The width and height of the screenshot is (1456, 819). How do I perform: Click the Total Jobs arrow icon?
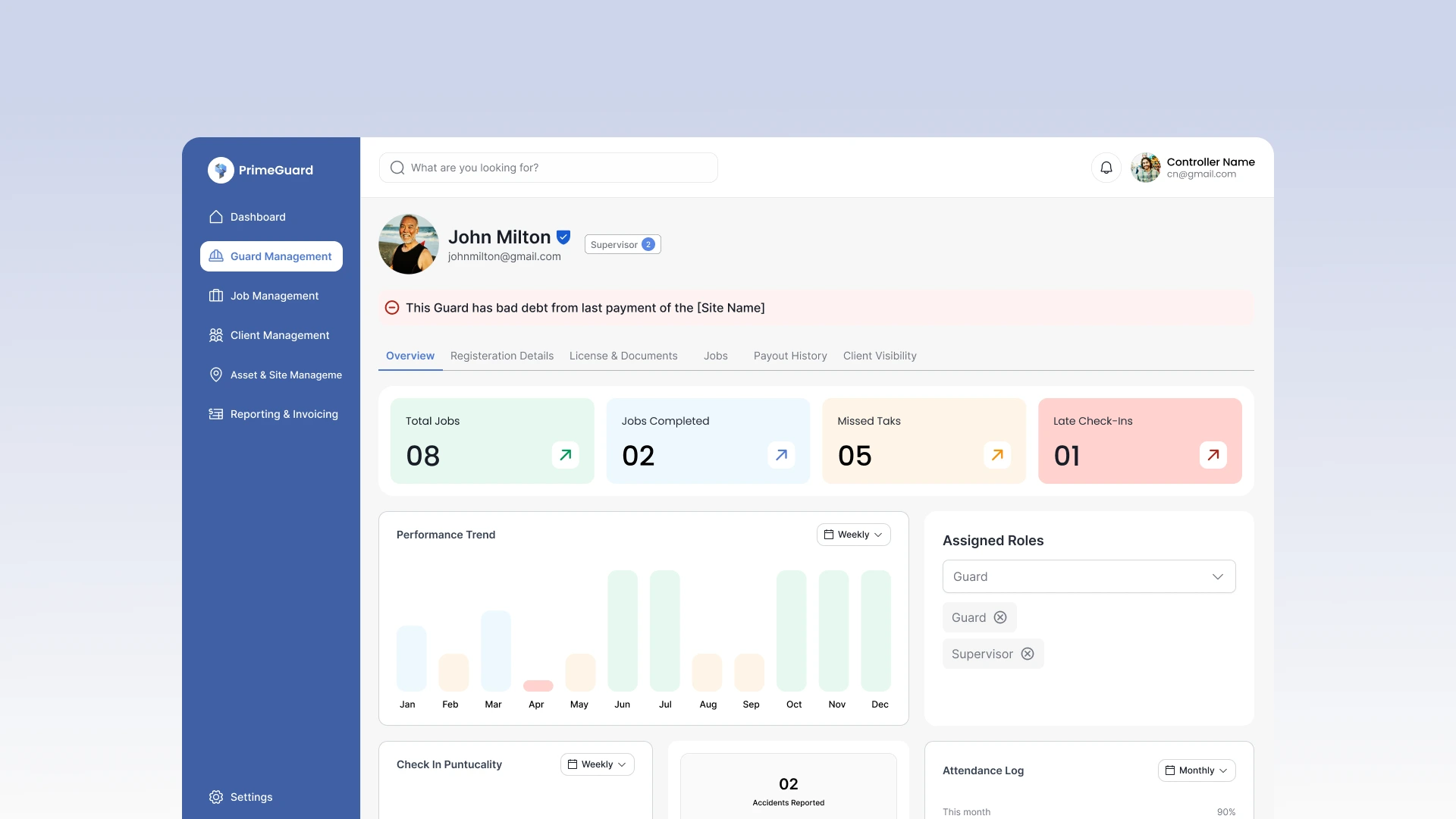click(566, 455)
